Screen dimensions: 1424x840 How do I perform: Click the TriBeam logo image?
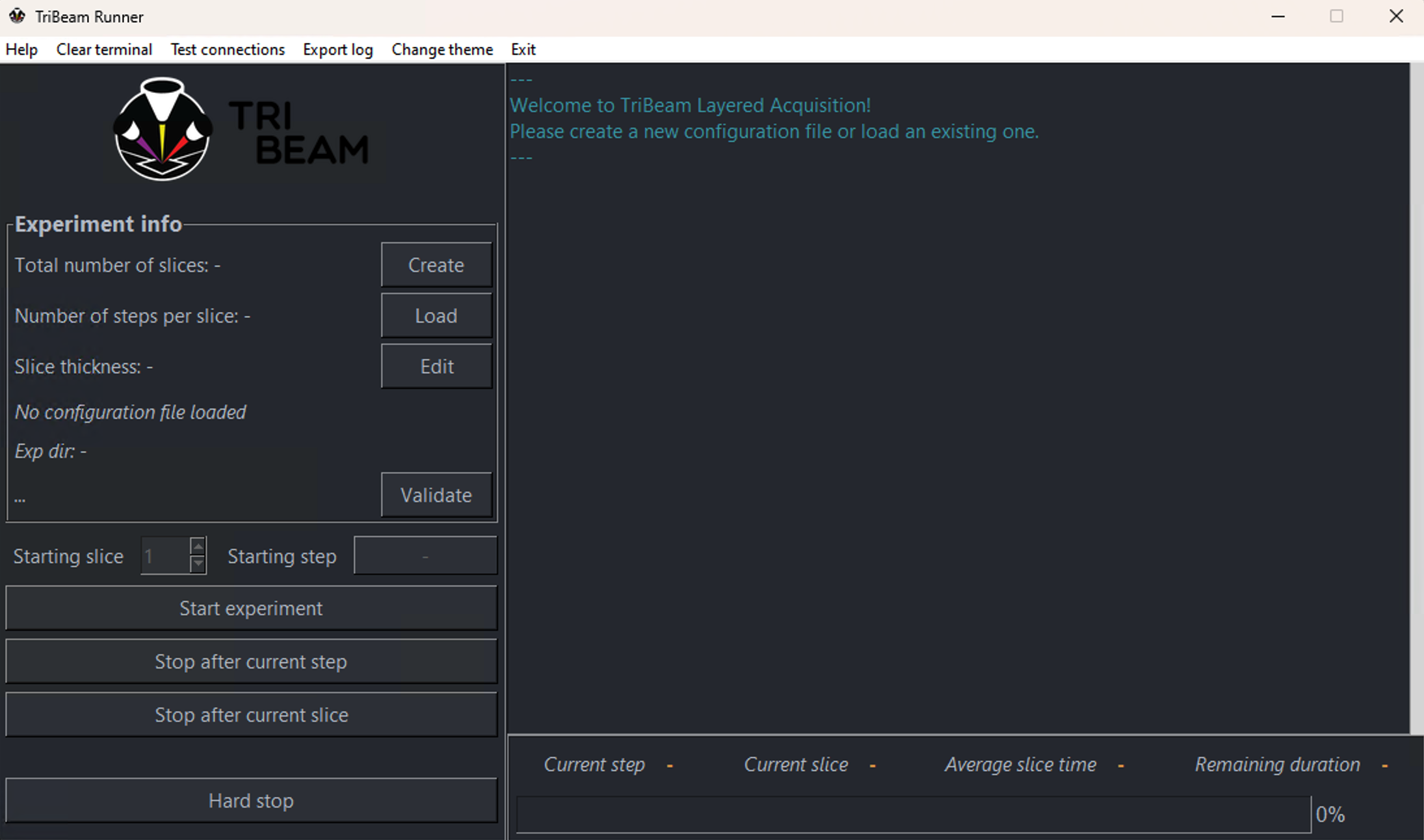point(241,129)
